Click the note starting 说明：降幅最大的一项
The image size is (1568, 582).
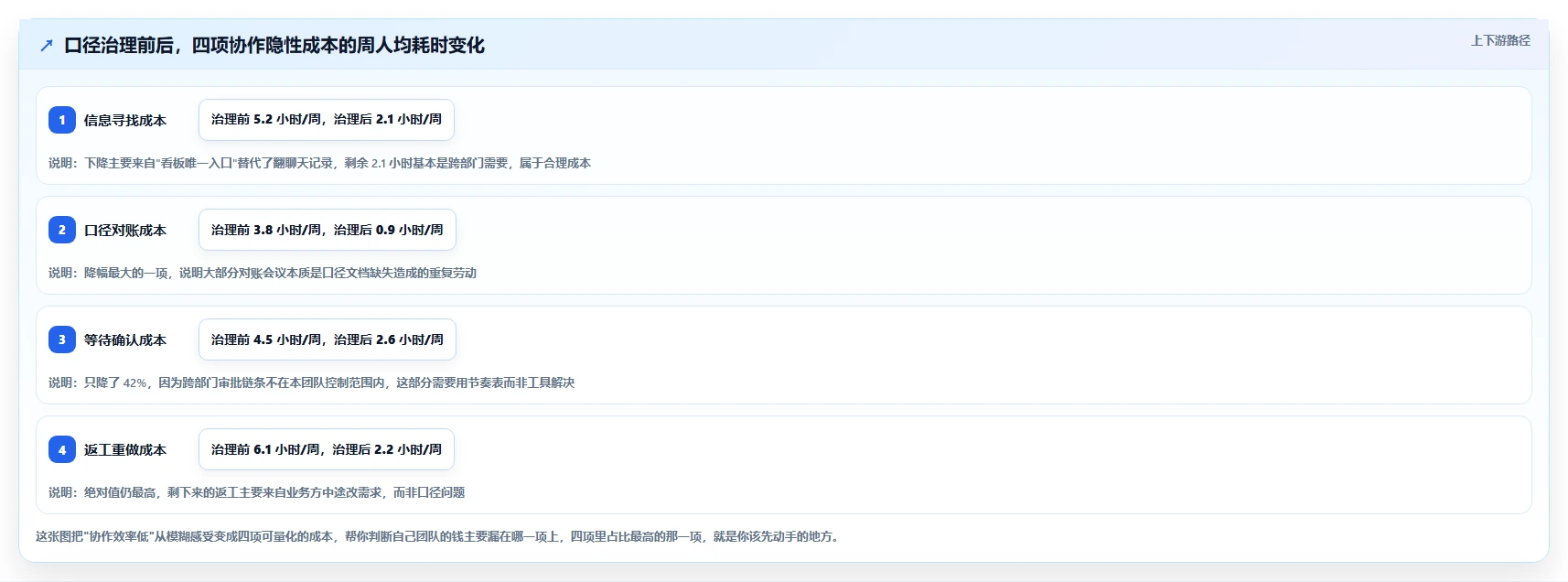click(263, 273)
